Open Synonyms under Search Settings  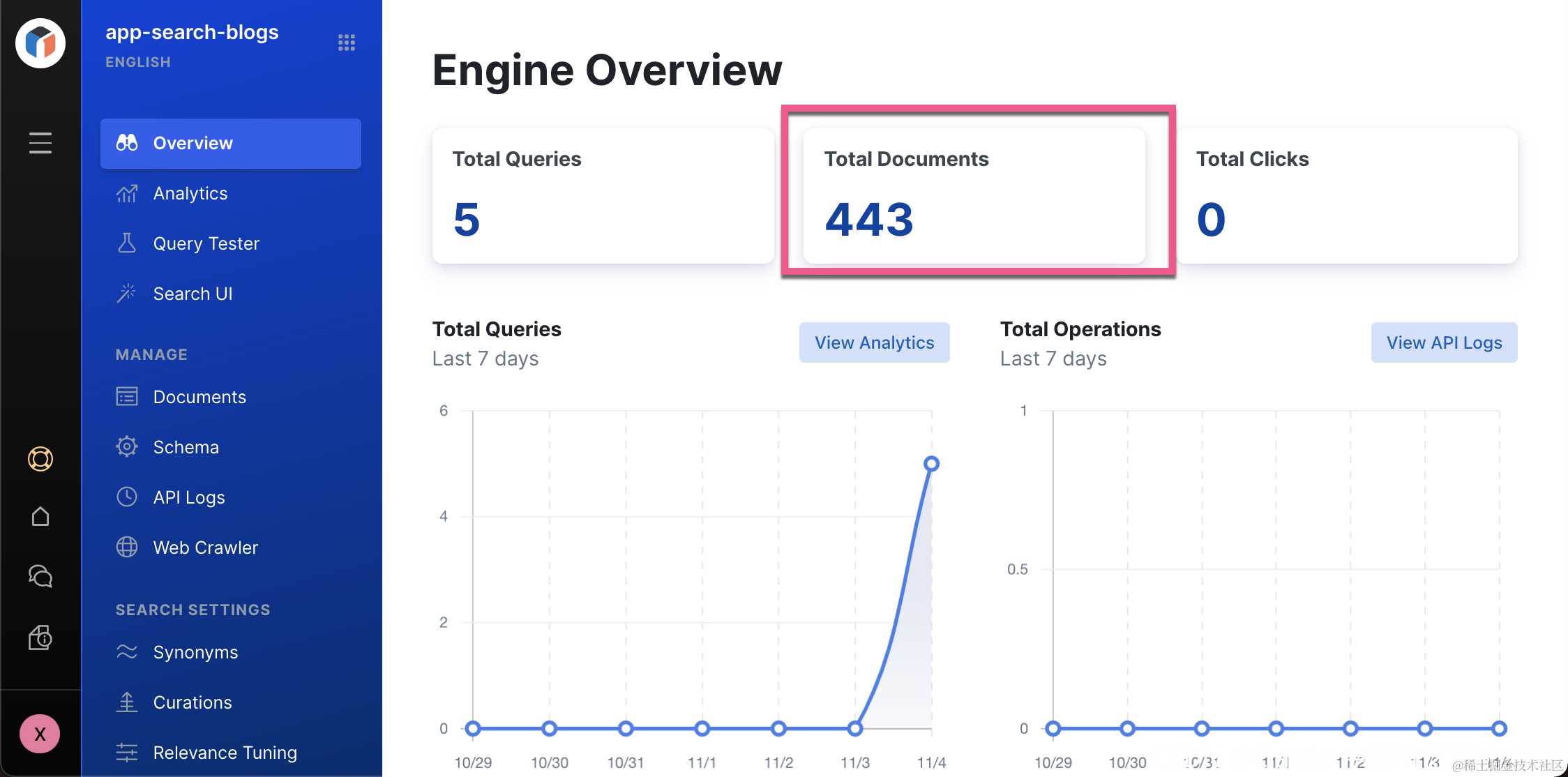[195, 652]
